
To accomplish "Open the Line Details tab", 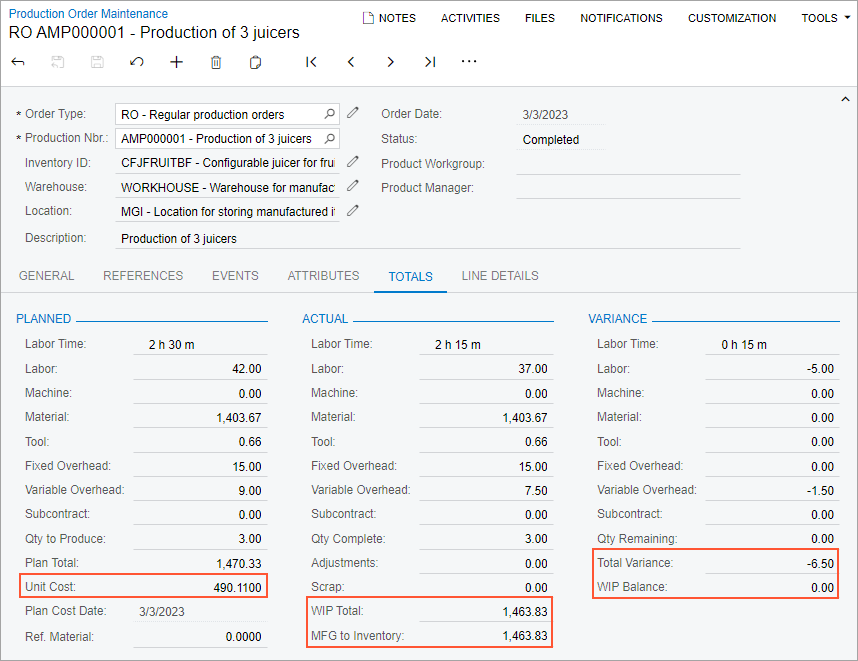I will click(499, 276).
